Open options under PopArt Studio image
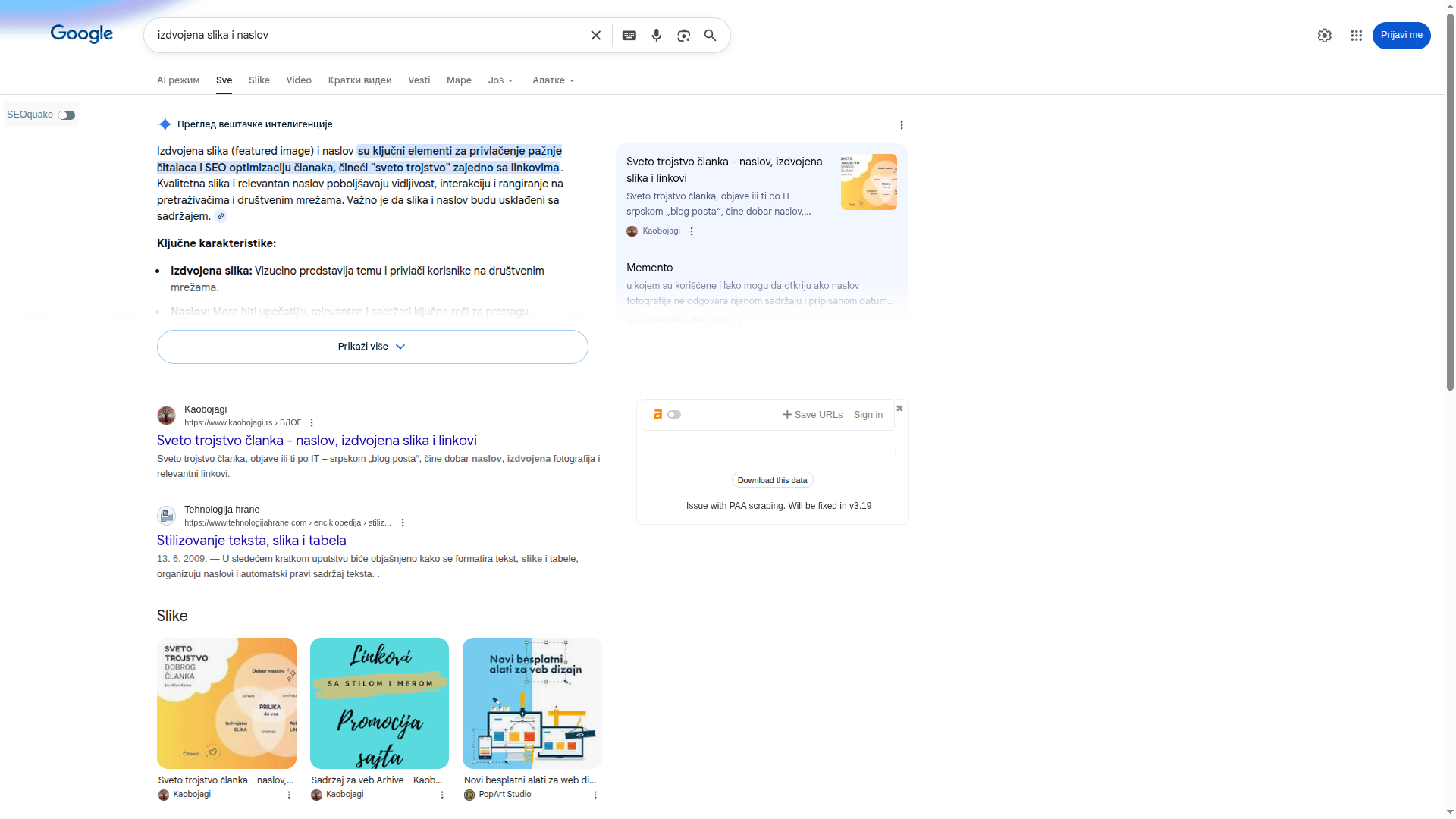This screenshot has width=1456, height=819. click(595, 795)
